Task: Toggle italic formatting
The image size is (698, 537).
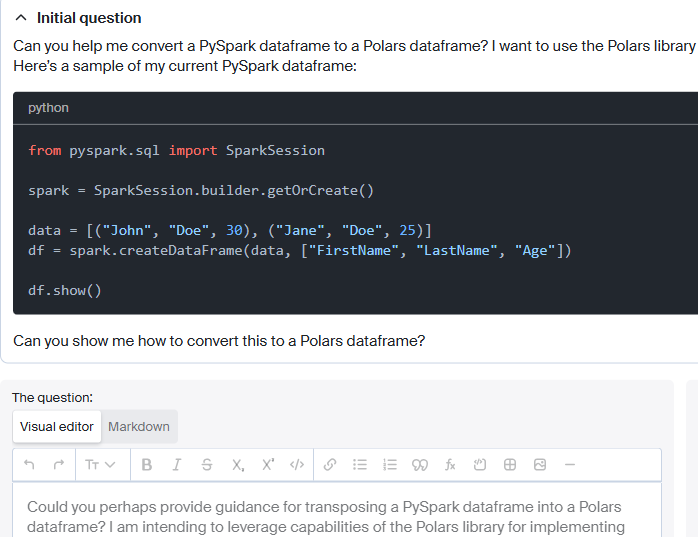Action: click(177, 465)
